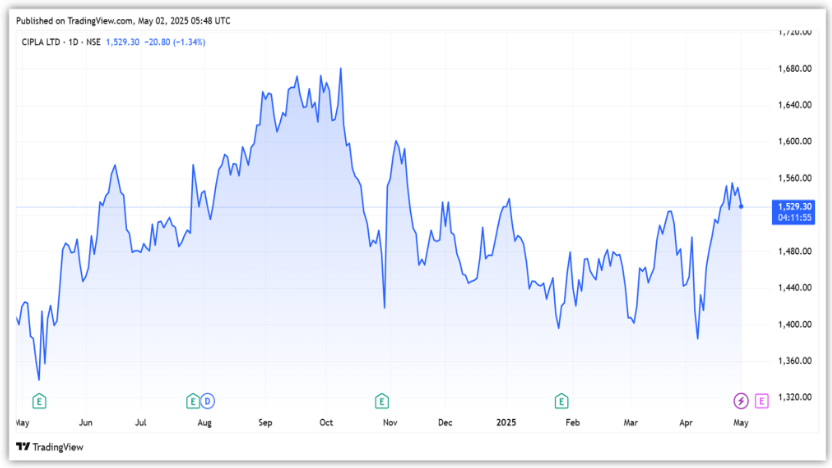The width and height of the screenshot is (832, 468).
Task: Click the Sep label on time axis
Action: tap(265, 423)
